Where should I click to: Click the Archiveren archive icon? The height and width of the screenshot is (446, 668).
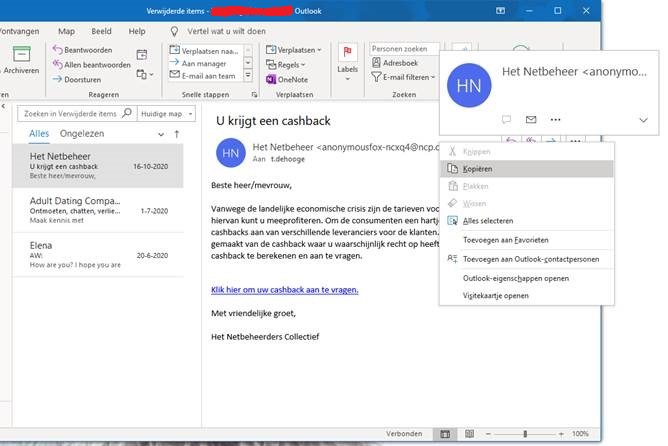(21, 55)
